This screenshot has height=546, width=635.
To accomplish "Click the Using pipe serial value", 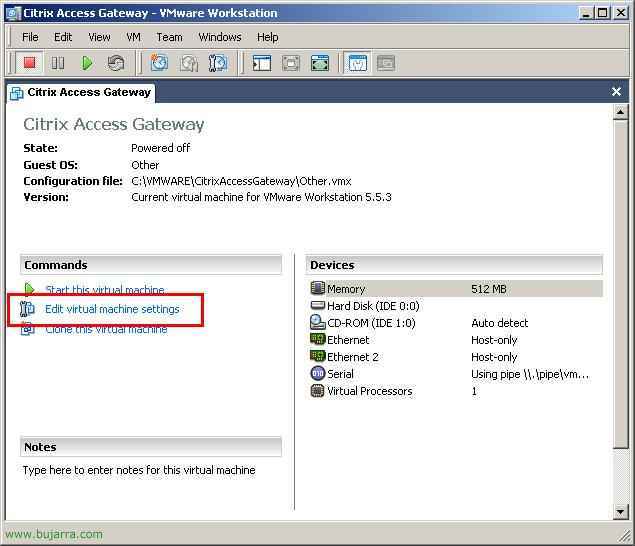I will (530, 374).
